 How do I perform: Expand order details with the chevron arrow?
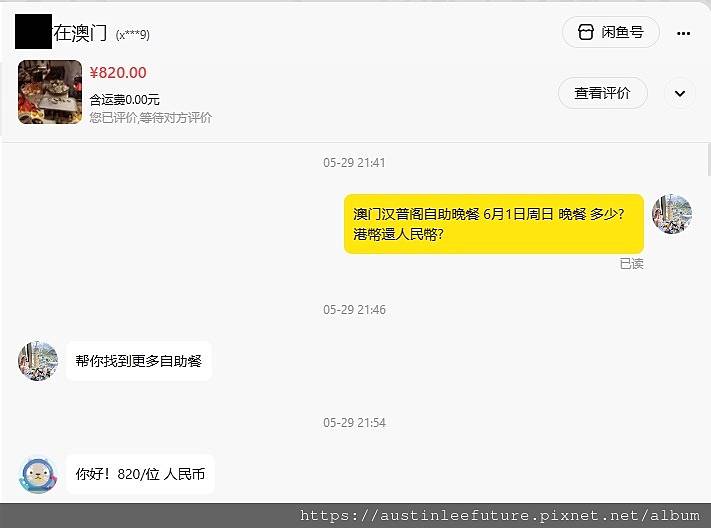click(680, 93)
